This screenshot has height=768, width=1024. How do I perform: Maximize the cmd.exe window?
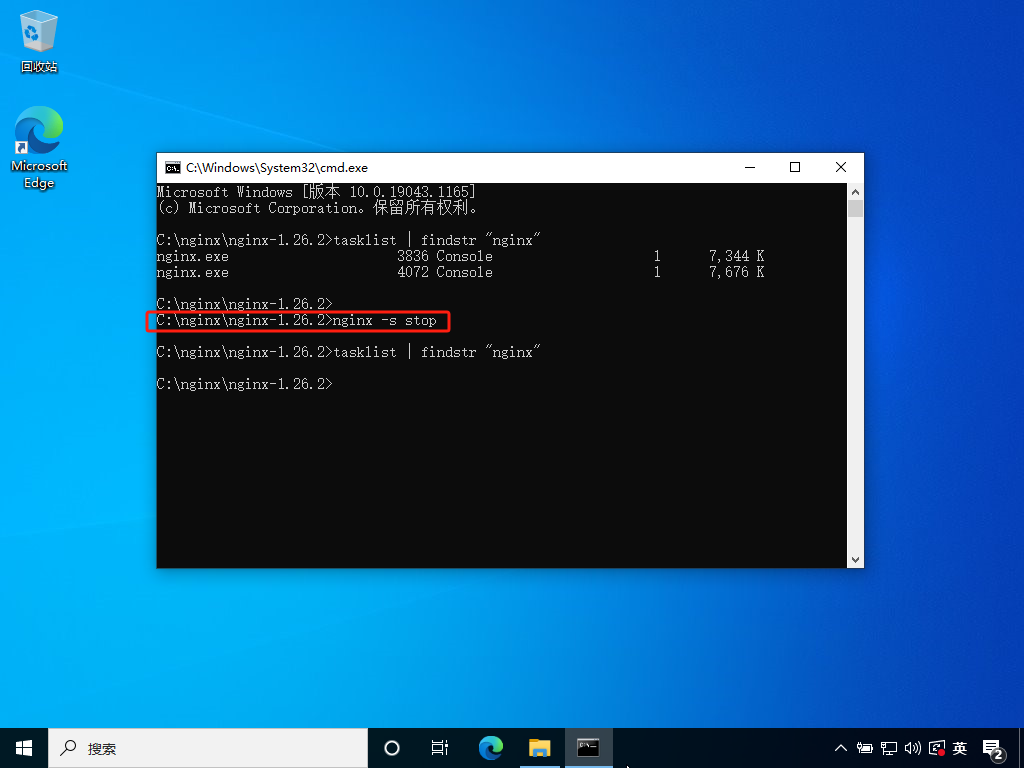point(795,168)
